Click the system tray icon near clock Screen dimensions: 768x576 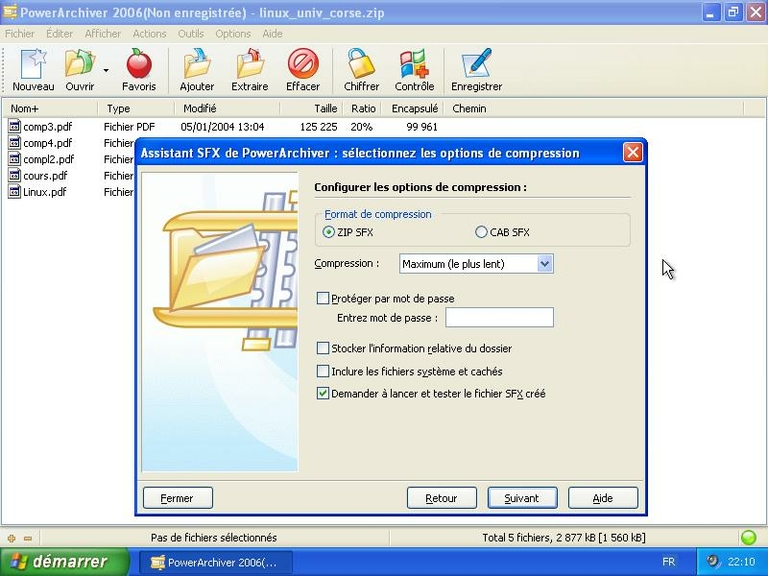pyautogui.click(x=713, y=561)
